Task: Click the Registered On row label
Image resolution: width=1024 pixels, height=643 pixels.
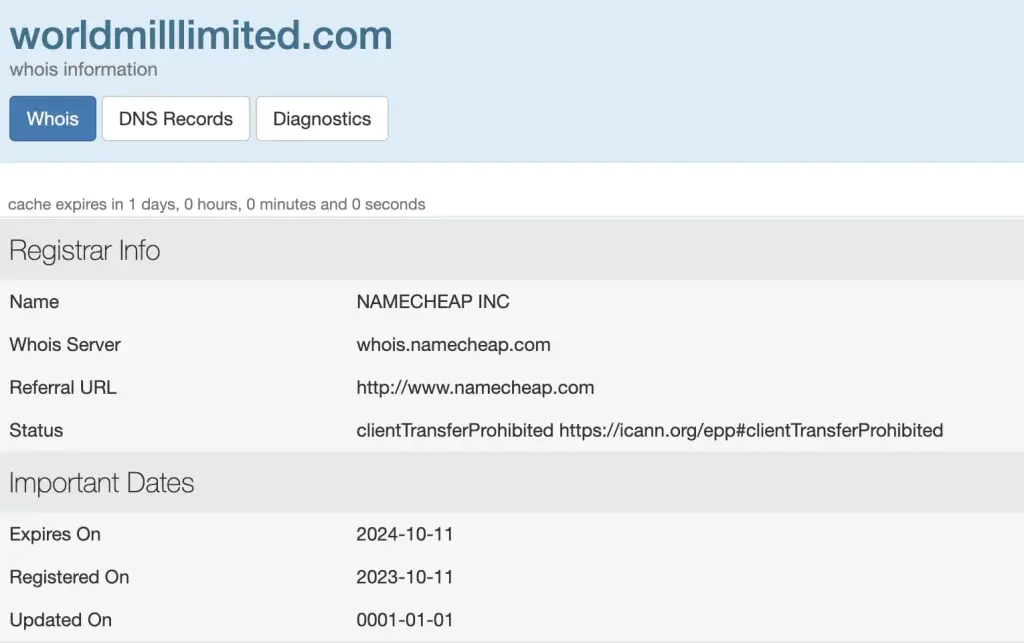Action: pos(69,577)
